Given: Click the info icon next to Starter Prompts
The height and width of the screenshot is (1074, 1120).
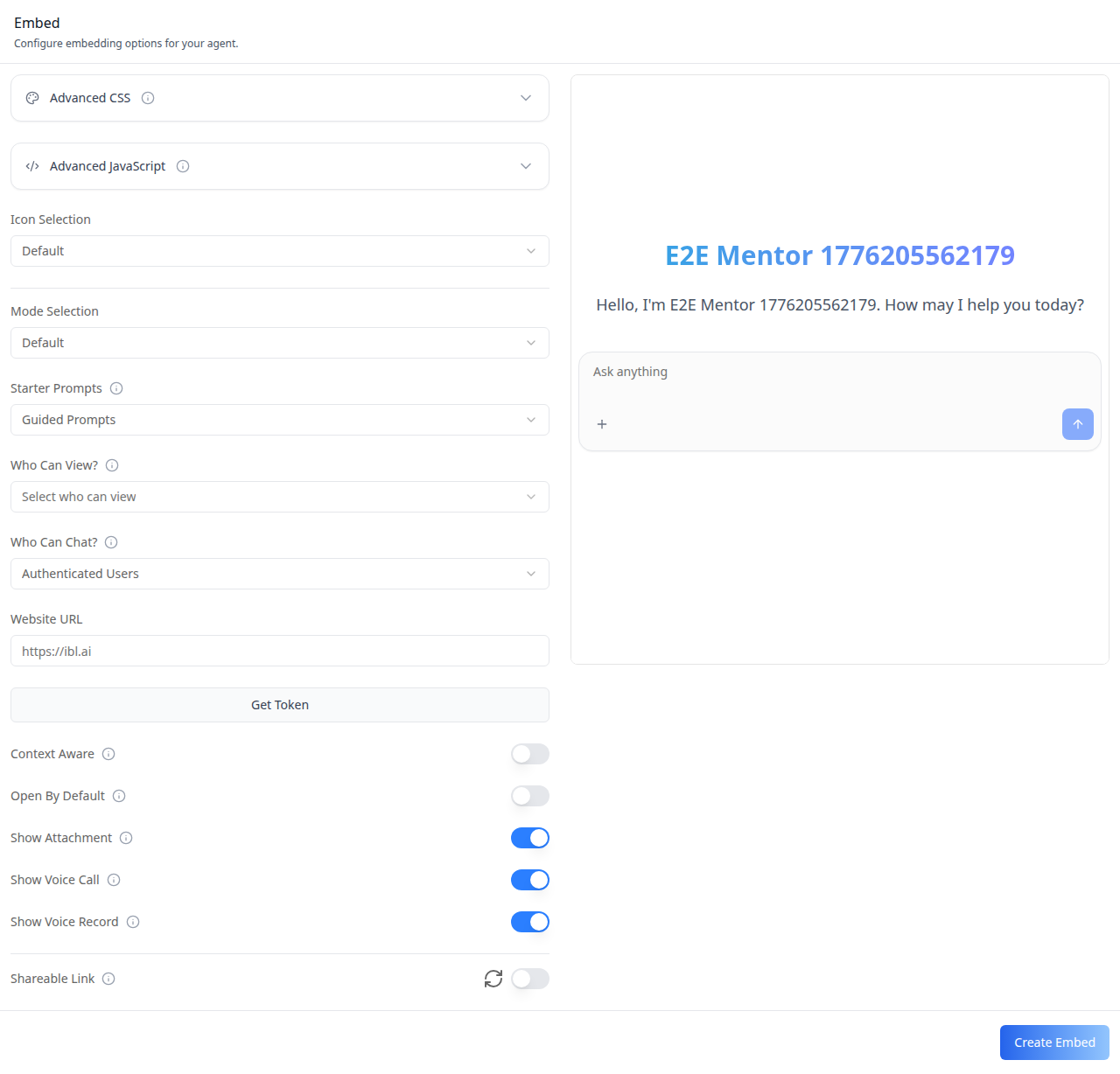Looking at the screenshot, I should [x=116, y=388].
